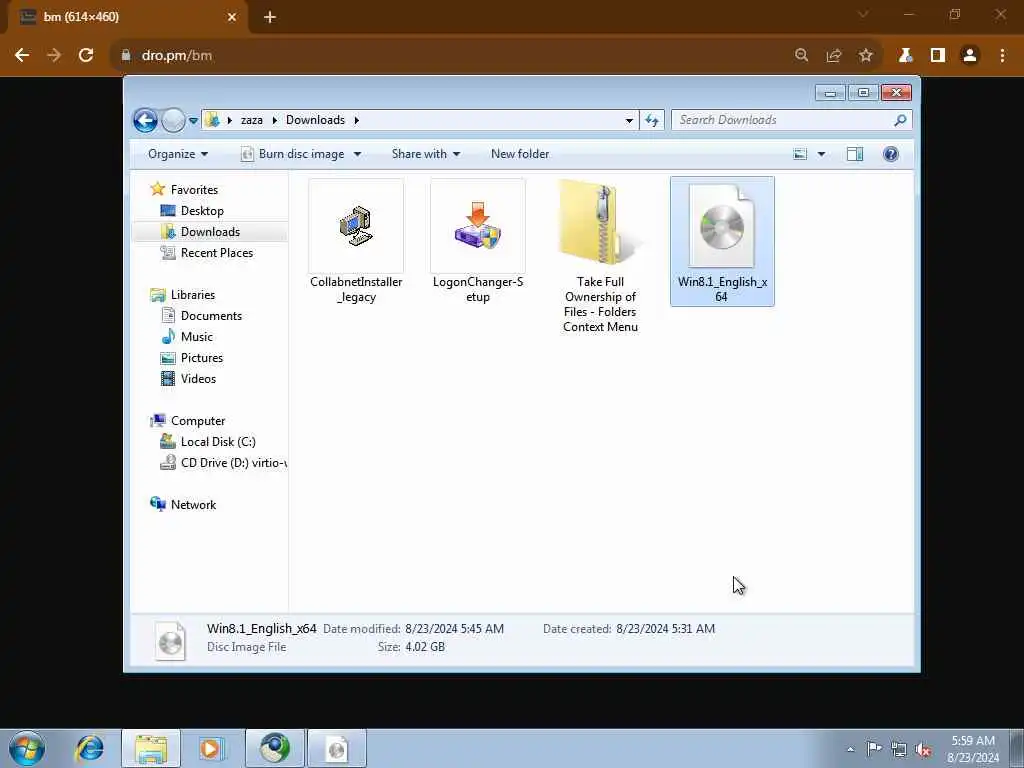Open Explorer Help
The height and width of the screenshot is (768, 1024).
[x=891, y=154]
